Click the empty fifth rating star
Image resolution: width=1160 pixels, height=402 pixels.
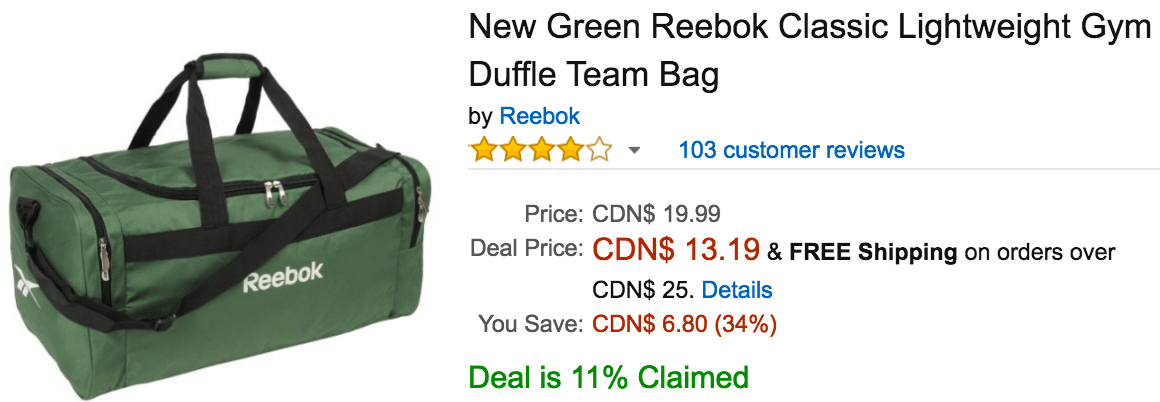click(x=598, y=150)
